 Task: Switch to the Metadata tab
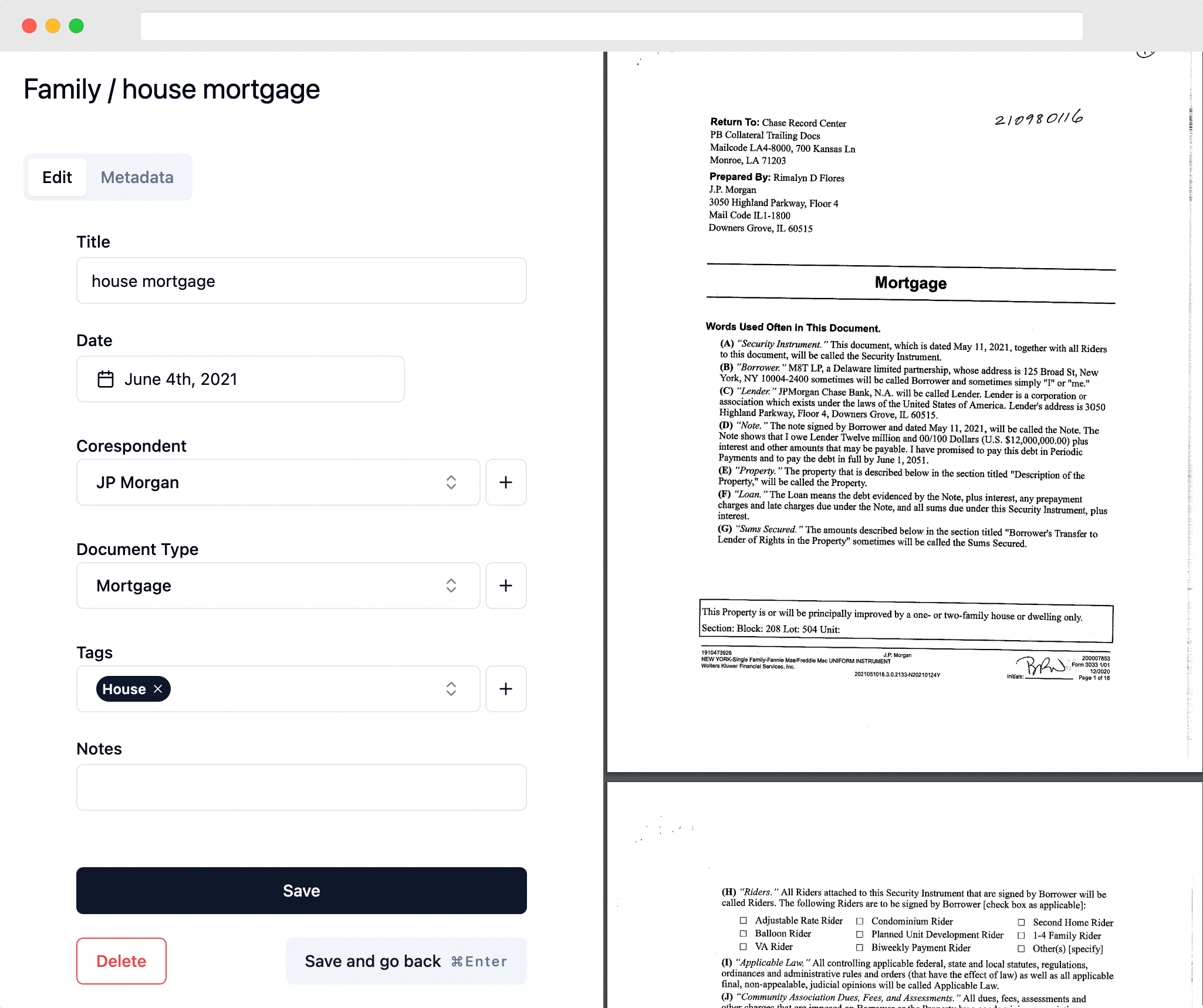(x=137, y=177)
